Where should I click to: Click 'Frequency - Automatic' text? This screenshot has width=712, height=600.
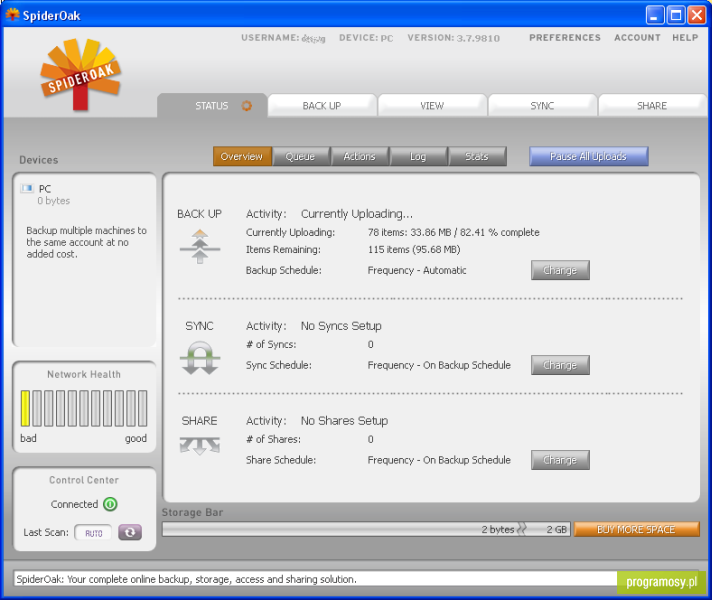pyautogui.click(x=417, y=270)
